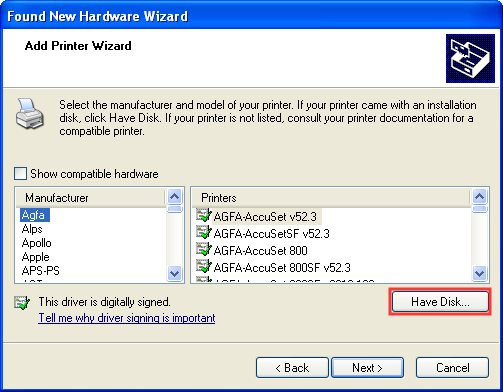This screenshot has width=503, height=392.
Task: Click the Manufacturer list scrollbar thumb
Action: click(175, 209)
